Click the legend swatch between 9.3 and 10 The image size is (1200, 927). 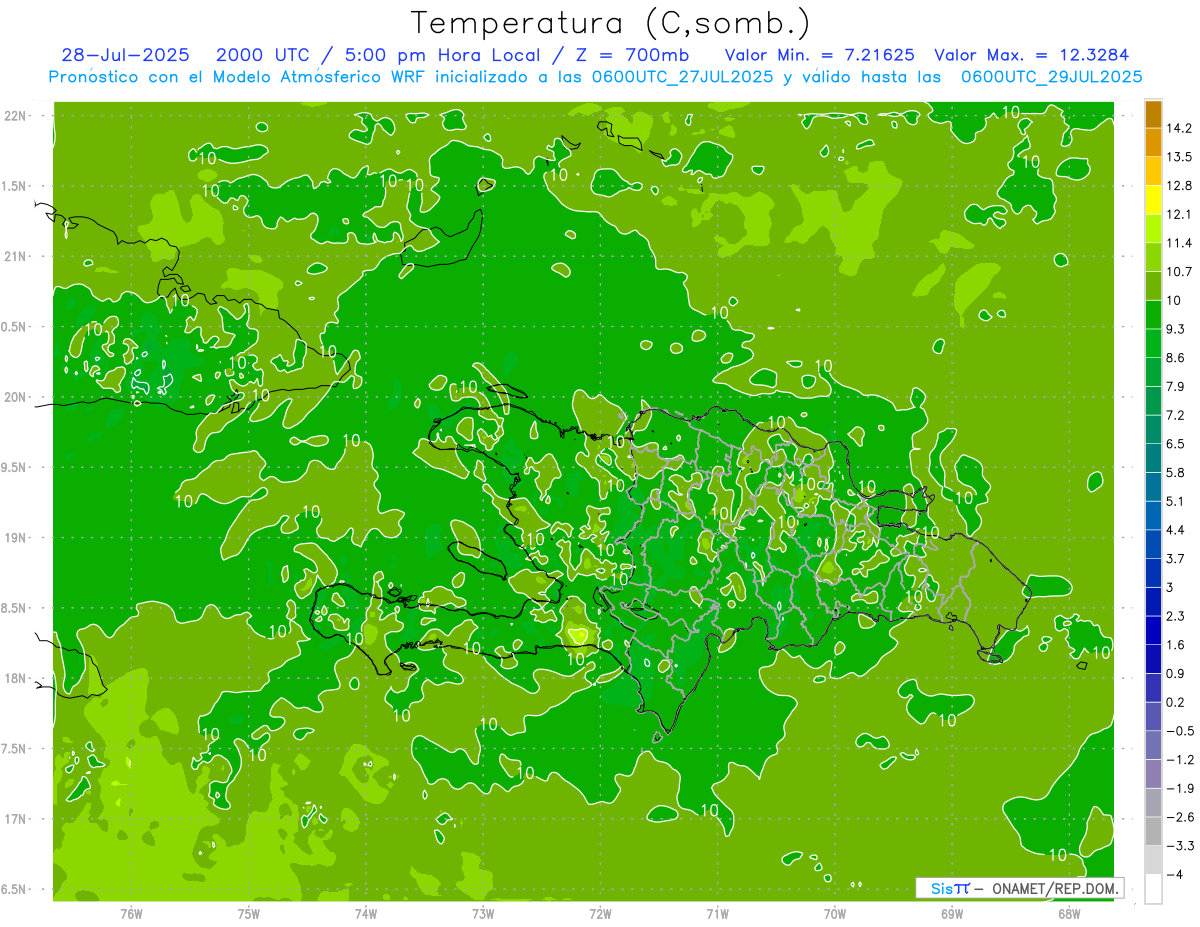1153,315
